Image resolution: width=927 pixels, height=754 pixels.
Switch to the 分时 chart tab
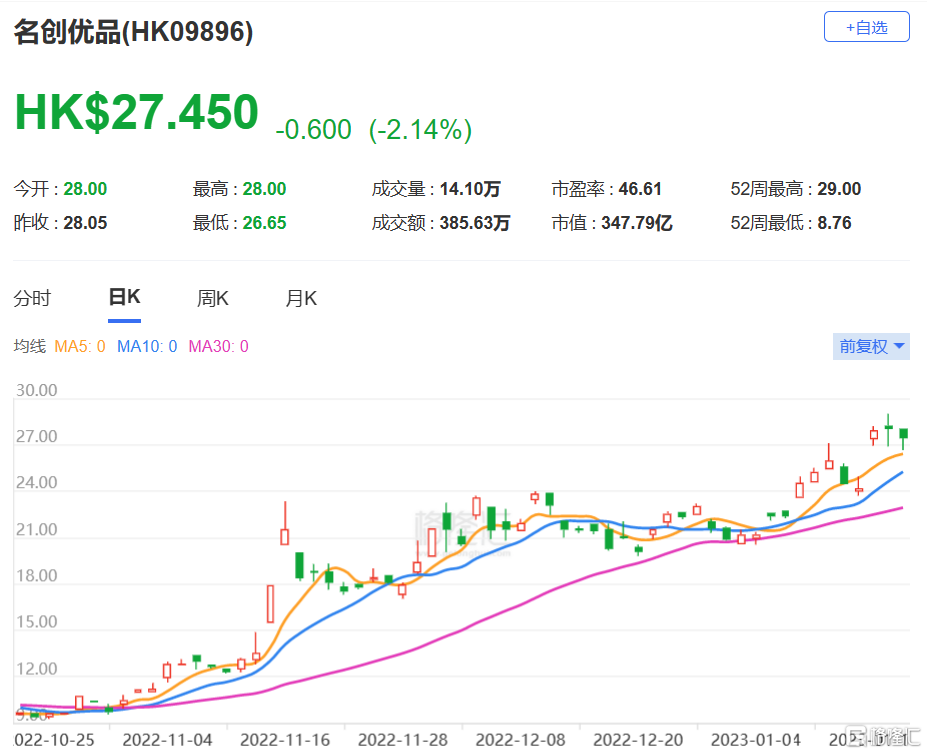[x=32, y=298]
